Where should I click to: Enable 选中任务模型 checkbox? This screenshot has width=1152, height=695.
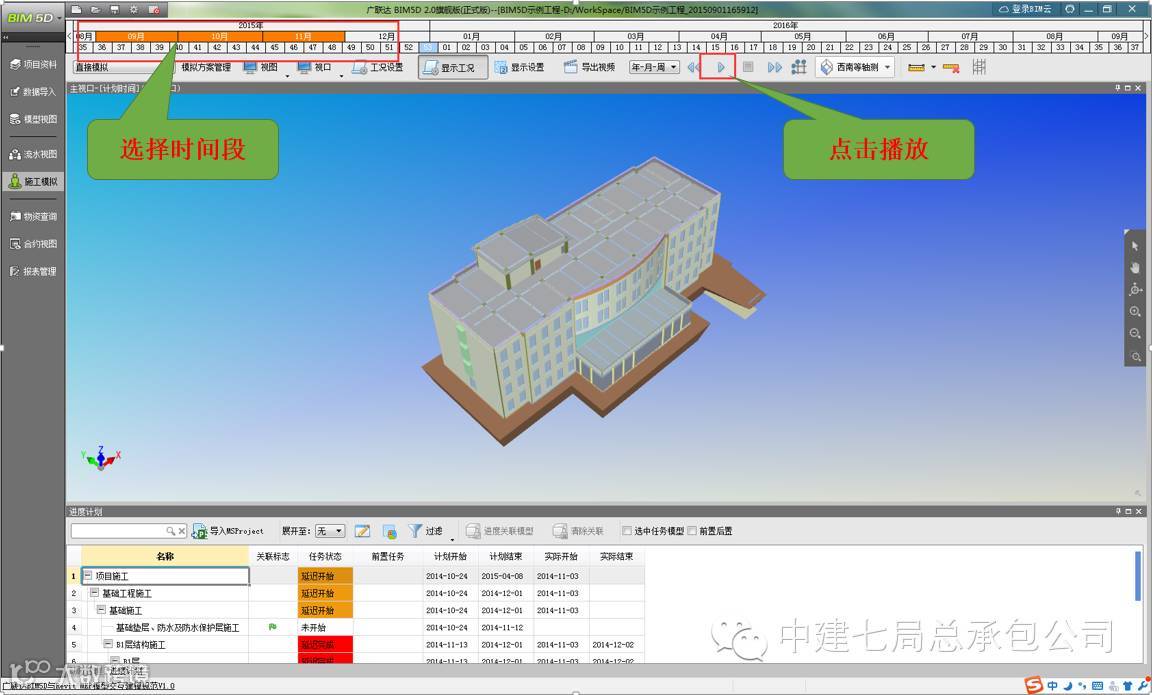[627, 530]
